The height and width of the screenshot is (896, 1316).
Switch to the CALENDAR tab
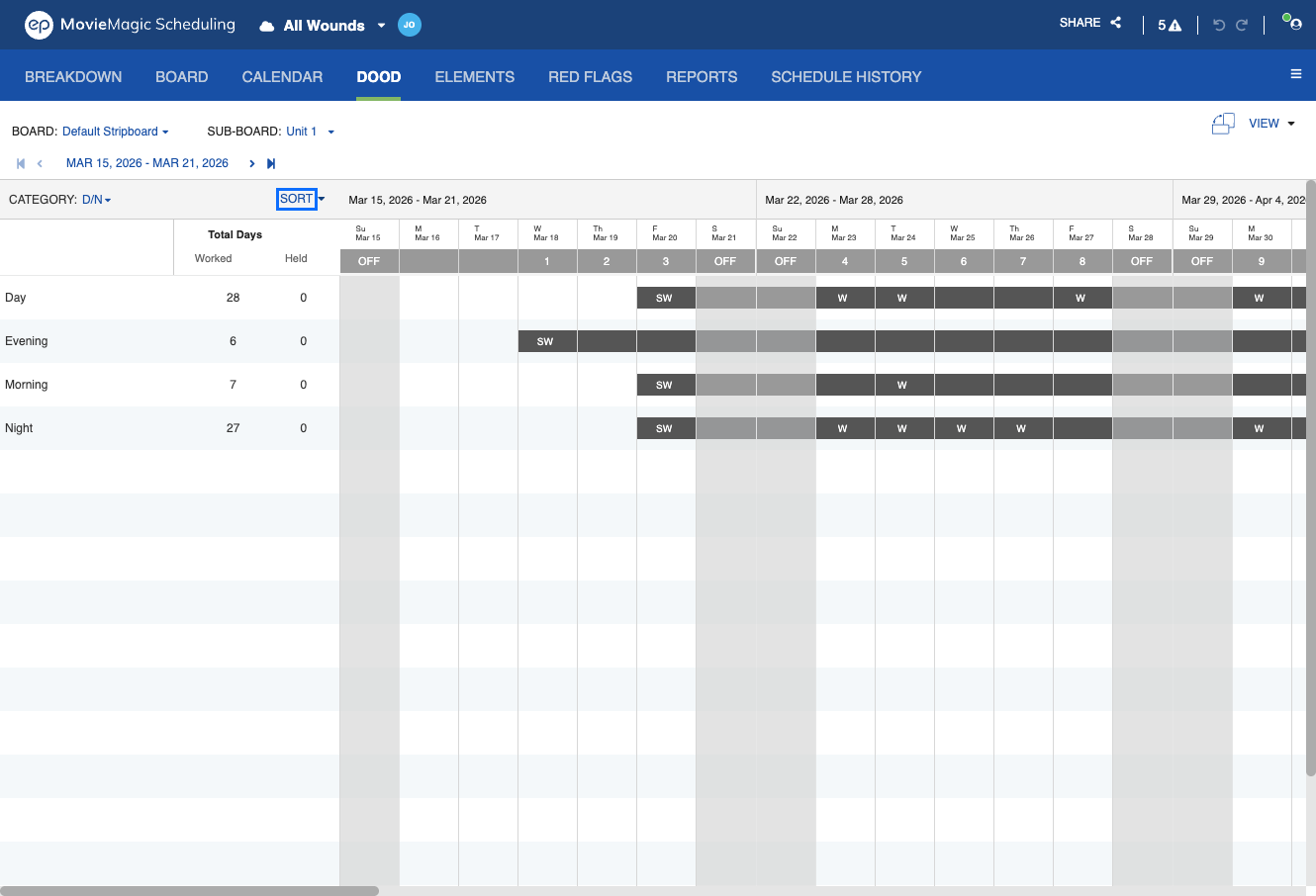[282, 77]
